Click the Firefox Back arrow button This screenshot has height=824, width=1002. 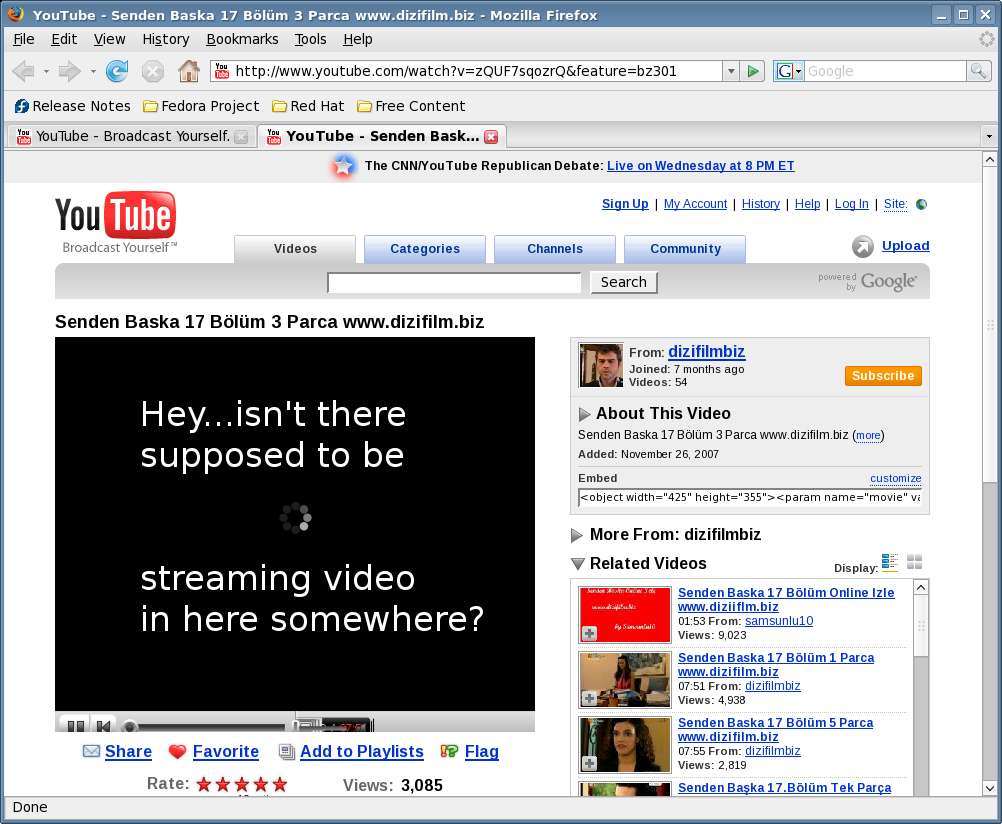tap(24, 71)
